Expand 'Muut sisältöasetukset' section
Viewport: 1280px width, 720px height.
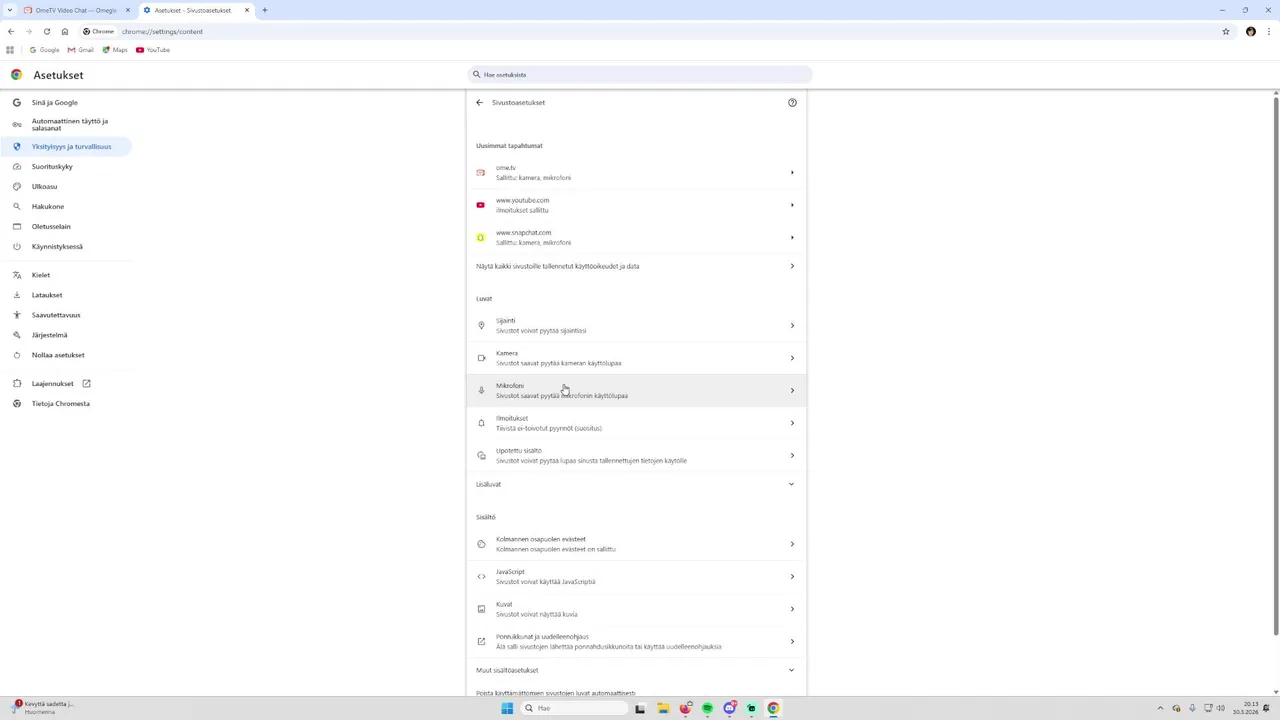636,670
